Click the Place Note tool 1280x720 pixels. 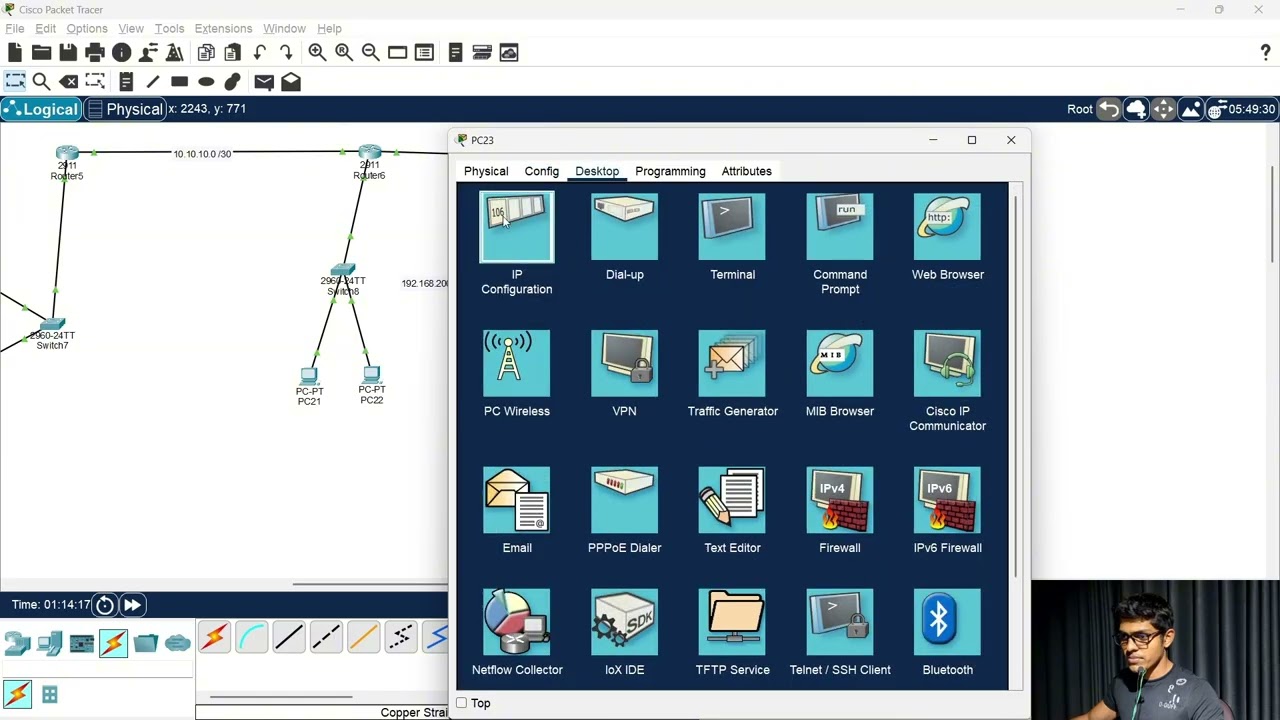126,81
